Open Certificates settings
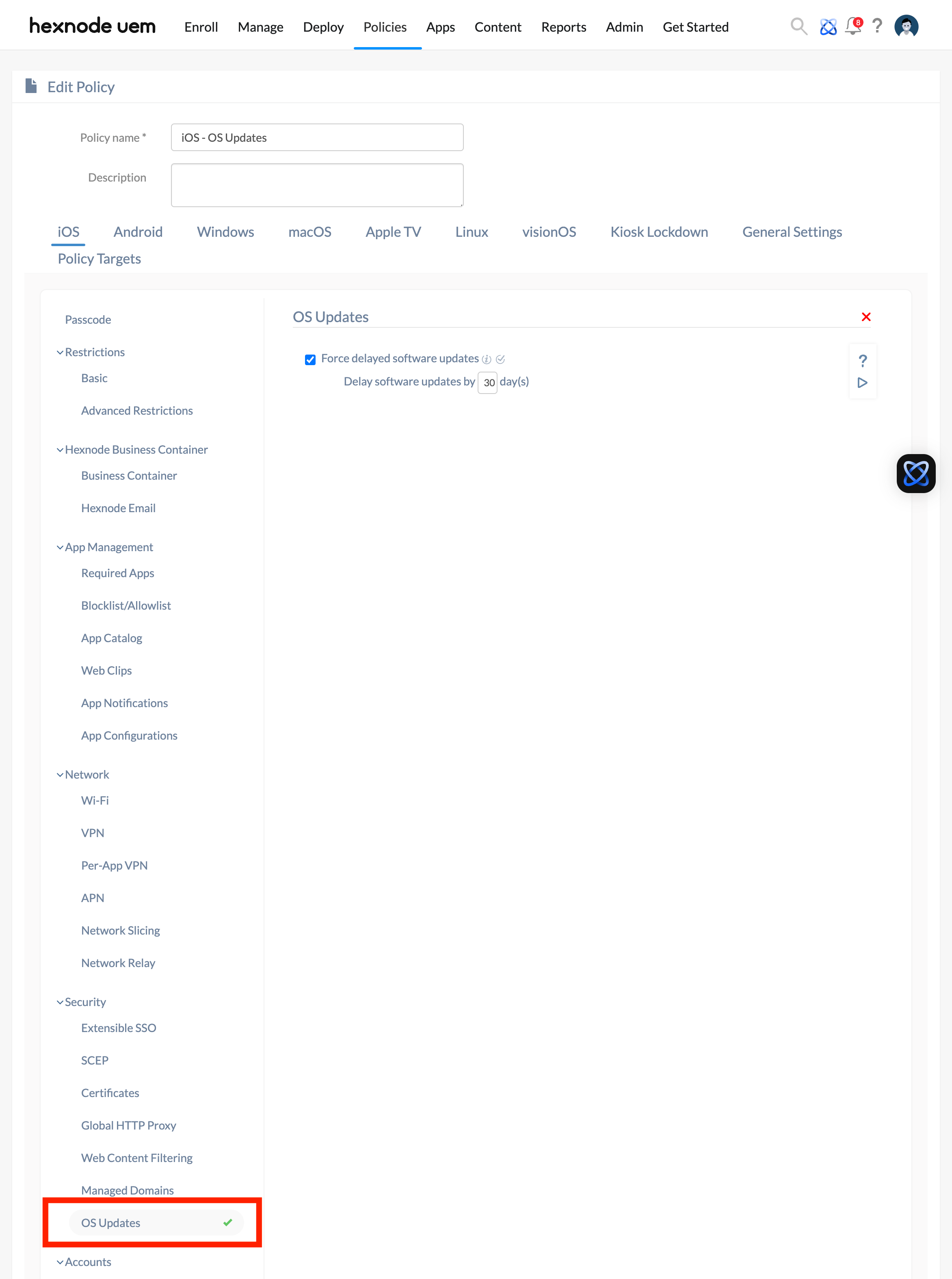 (110, 1093)
